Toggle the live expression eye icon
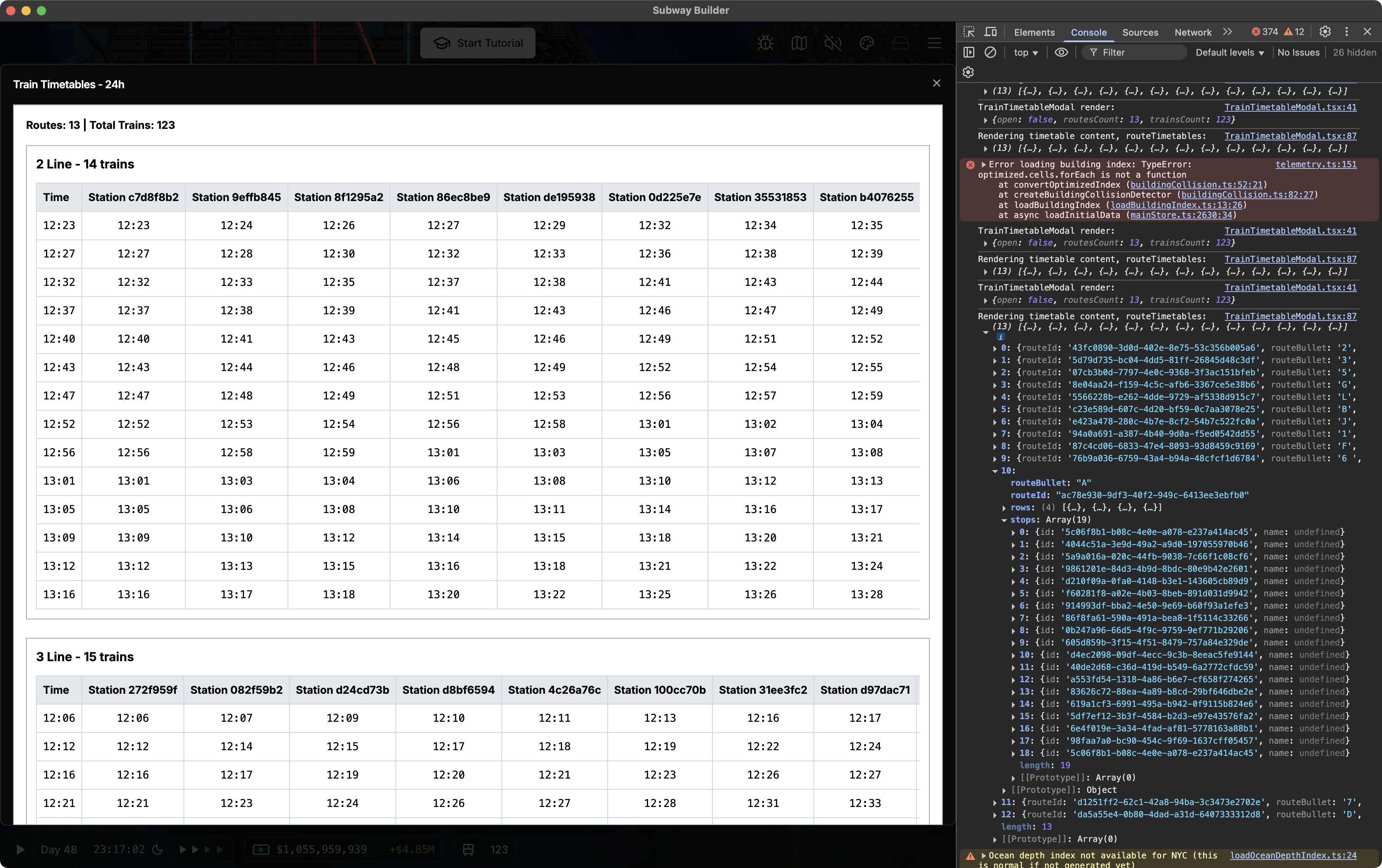This screenshot has height=868, width=1382. (x=1061, y=52)
